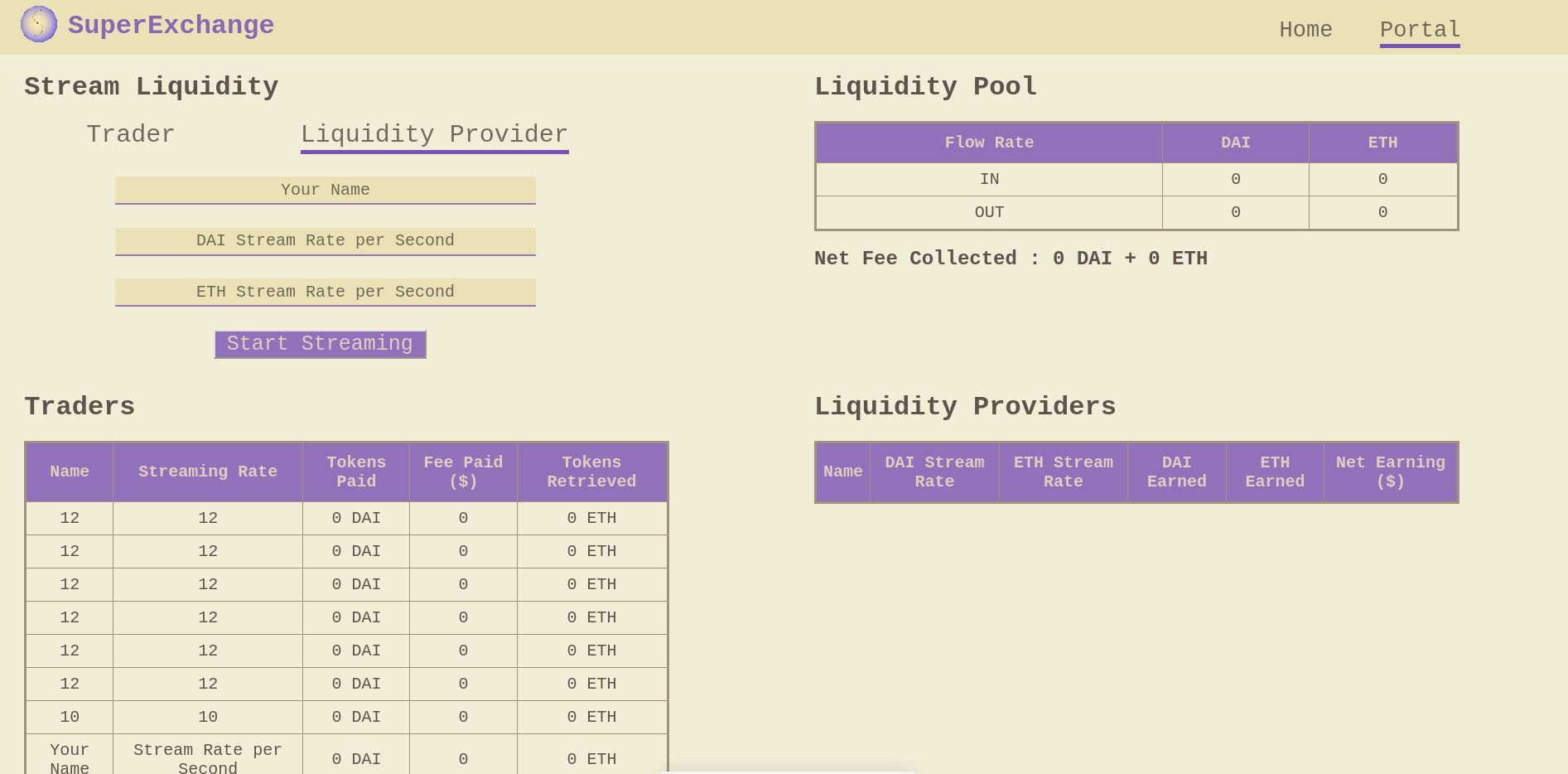Screen dimensions: 1568x774
Task: Click the Stream Liquidity heading
Action: click(x=151, y=86)
